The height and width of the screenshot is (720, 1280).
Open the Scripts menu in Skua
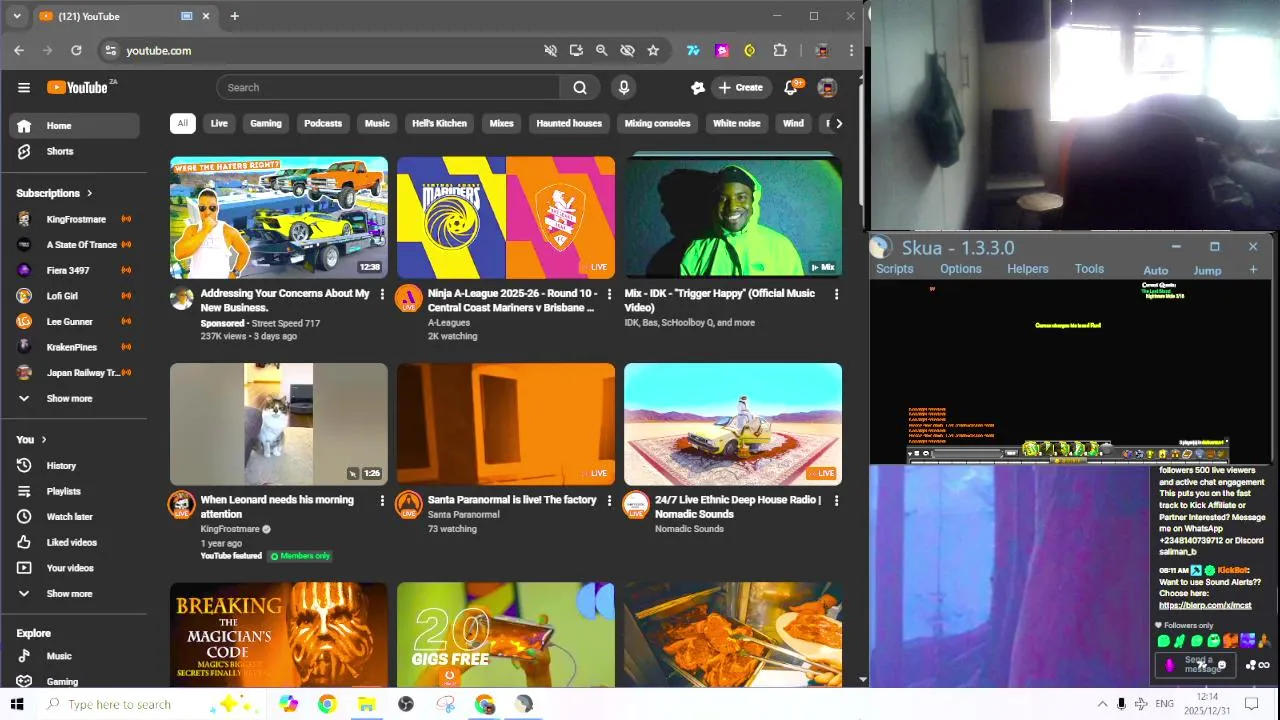894,269
